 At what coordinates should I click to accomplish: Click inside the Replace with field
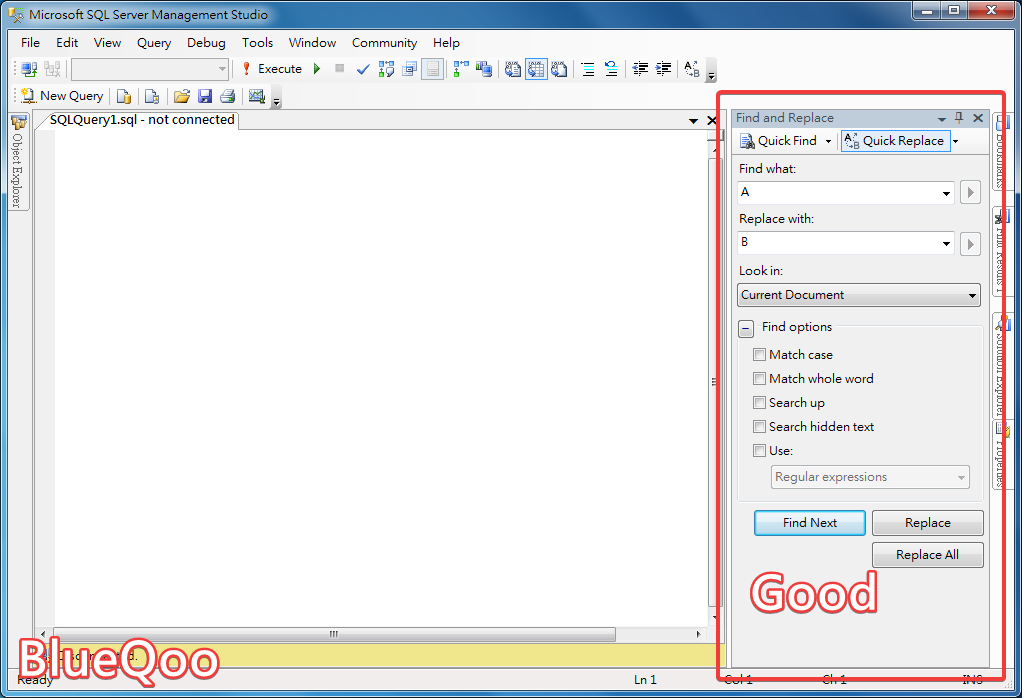click(838, 243)
